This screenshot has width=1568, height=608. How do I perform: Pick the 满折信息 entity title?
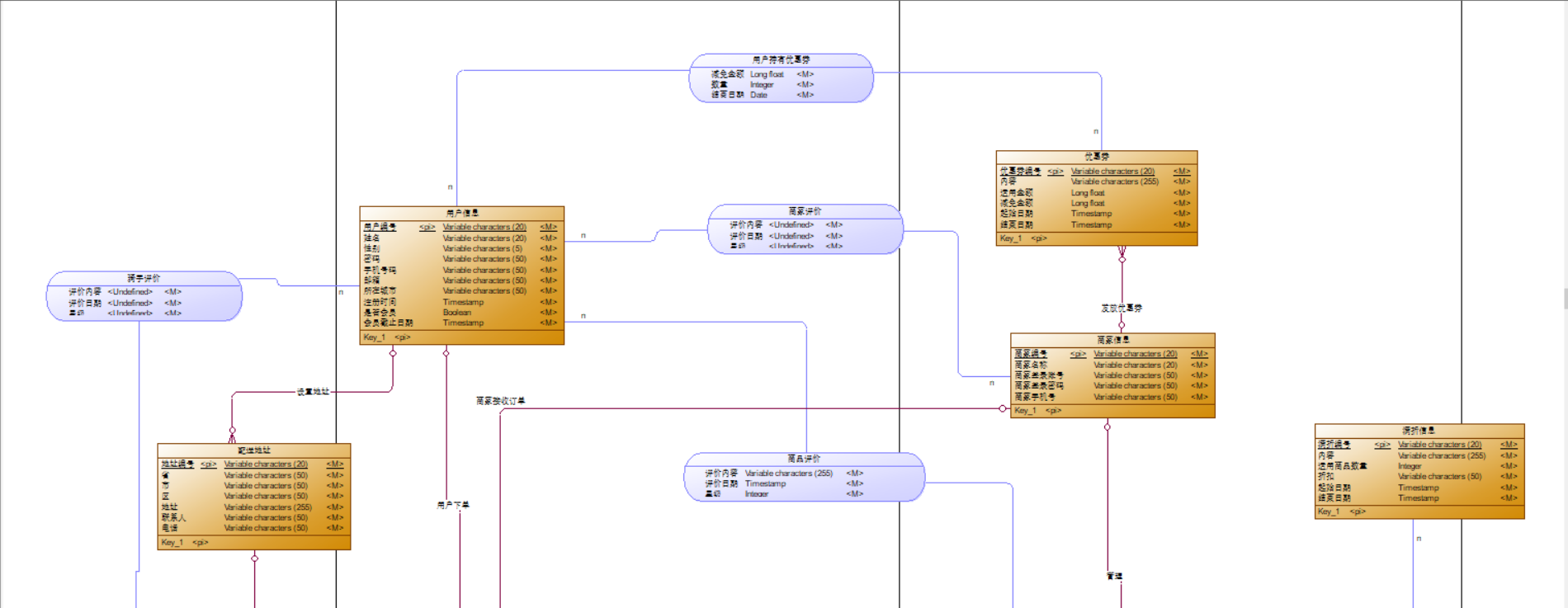tap(1419, 431)
